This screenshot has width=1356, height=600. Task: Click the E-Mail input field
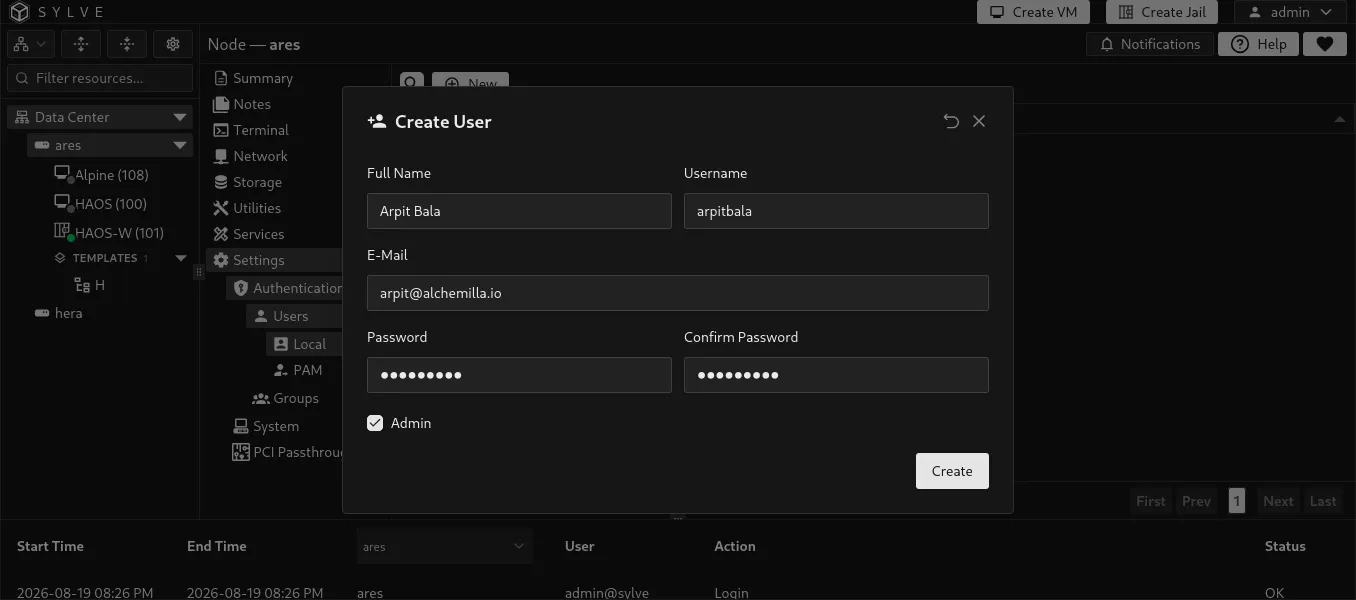pos(678,293)
